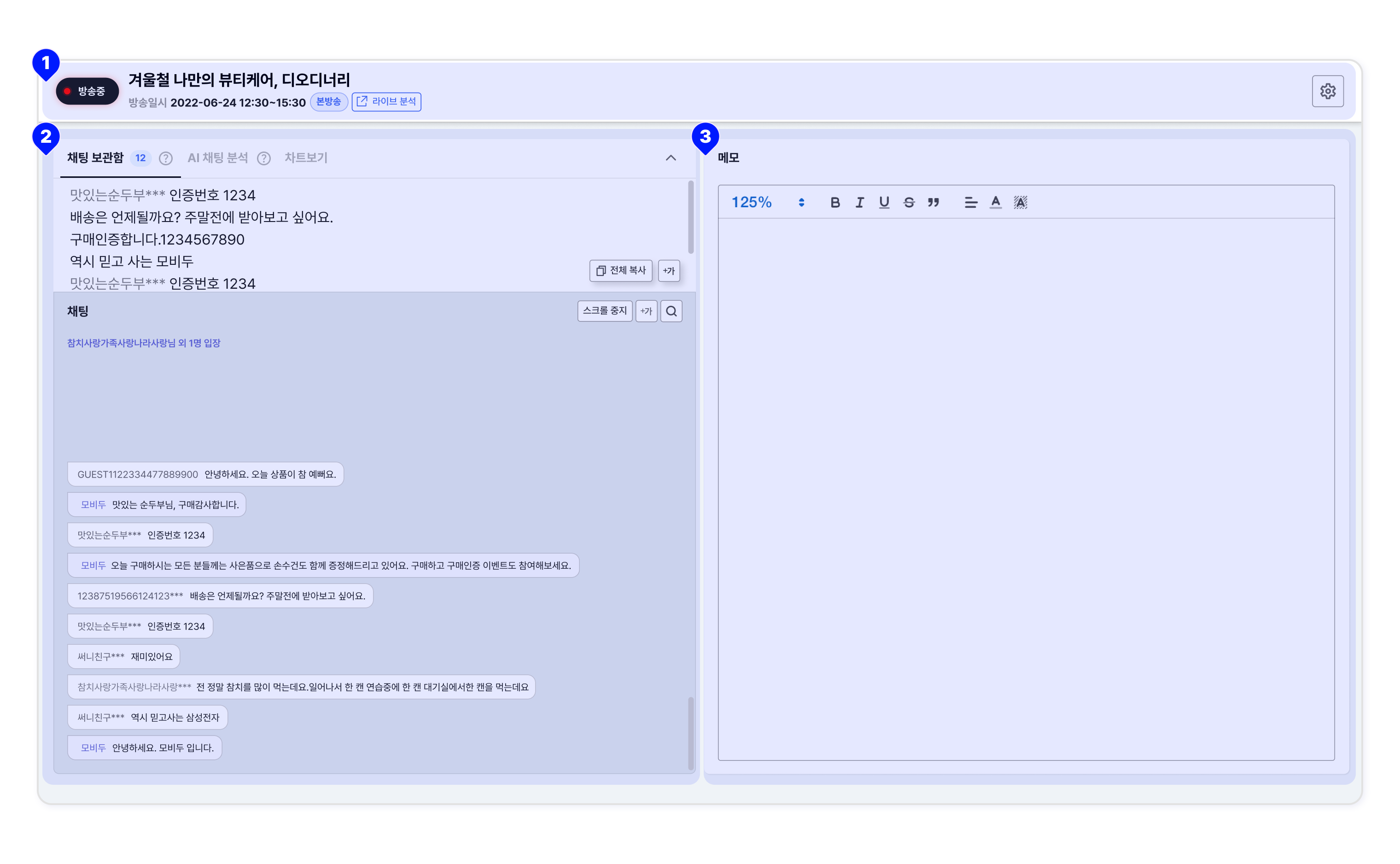The width and height of the screenshot is (1400, 864).
Task: Open the memo font size 125% dropdown
Action: [767, 202]
